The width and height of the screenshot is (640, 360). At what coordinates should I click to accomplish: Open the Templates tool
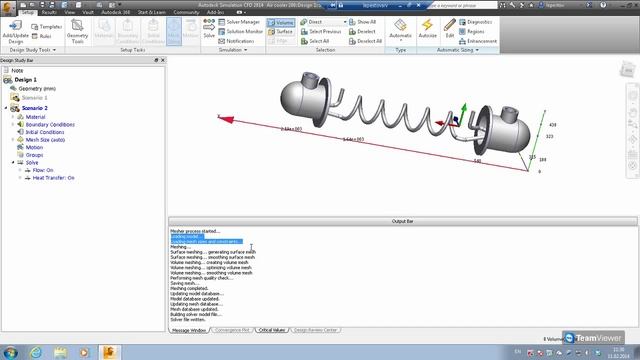coord(47,27)
